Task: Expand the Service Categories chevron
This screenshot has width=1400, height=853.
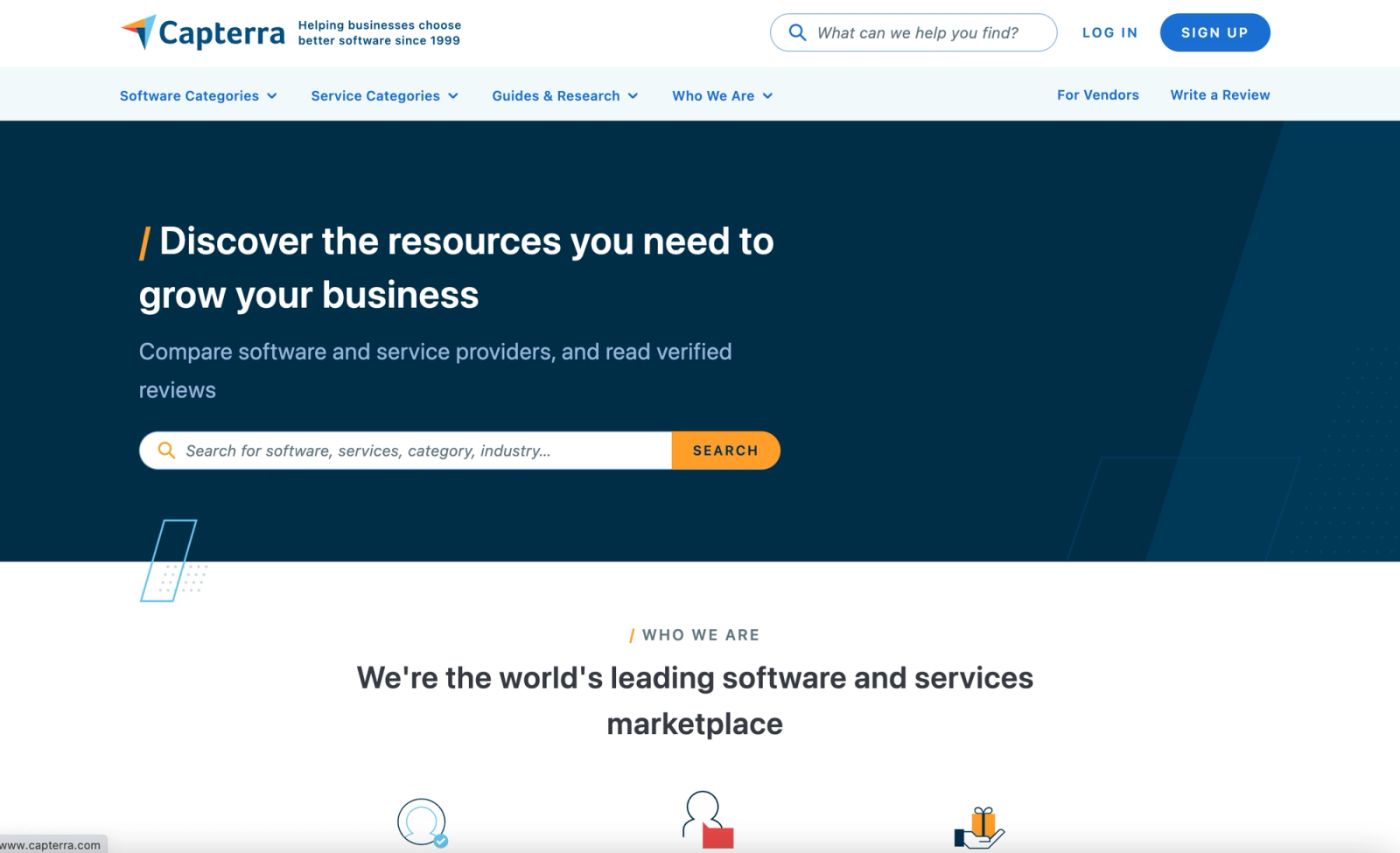Action: click(453, 96)
